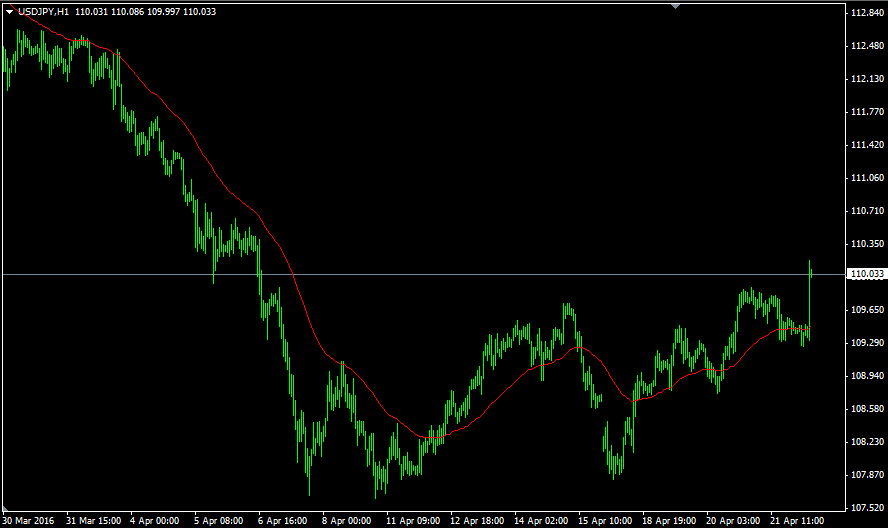Click the 107.520 price scale label
Viewport: 888px width, 528px height.
pos(867,508)
